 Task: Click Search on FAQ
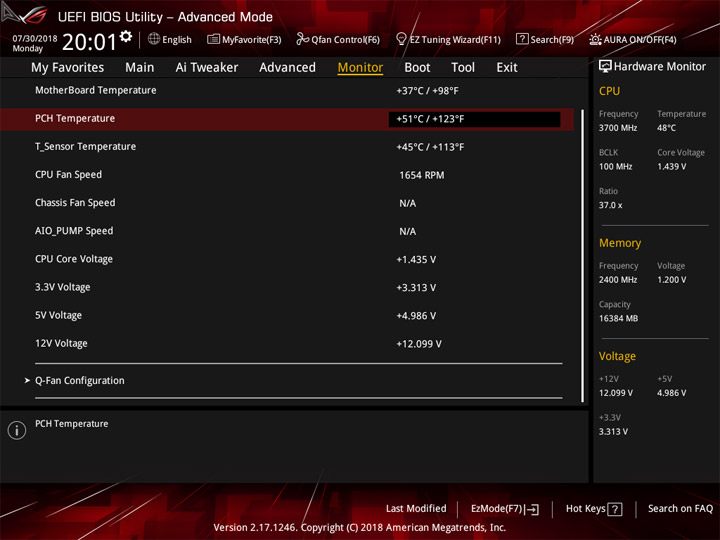[x=680, y=509]
